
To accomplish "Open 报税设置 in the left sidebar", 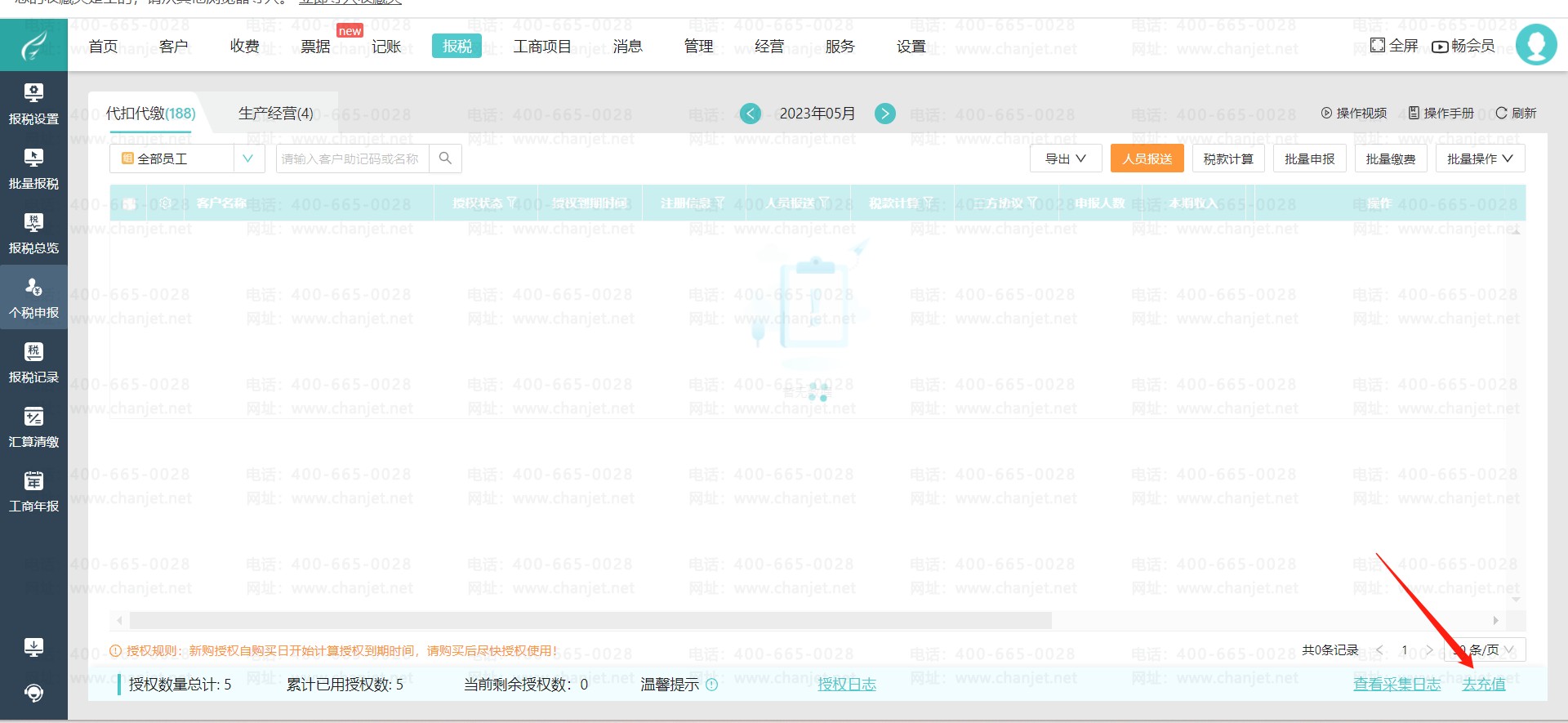I will (33, 104).
